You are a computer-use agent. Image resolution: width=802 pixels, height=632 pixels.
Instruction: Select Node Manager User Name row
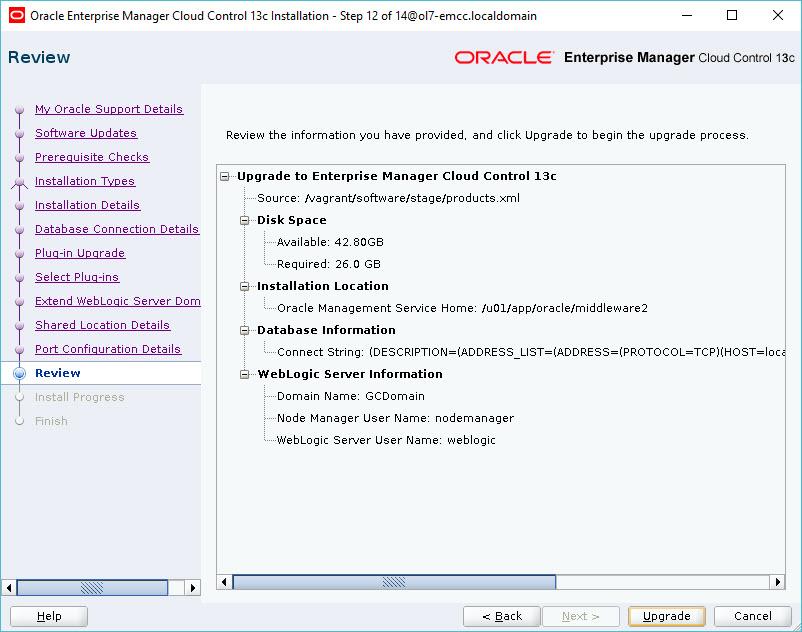395,418
